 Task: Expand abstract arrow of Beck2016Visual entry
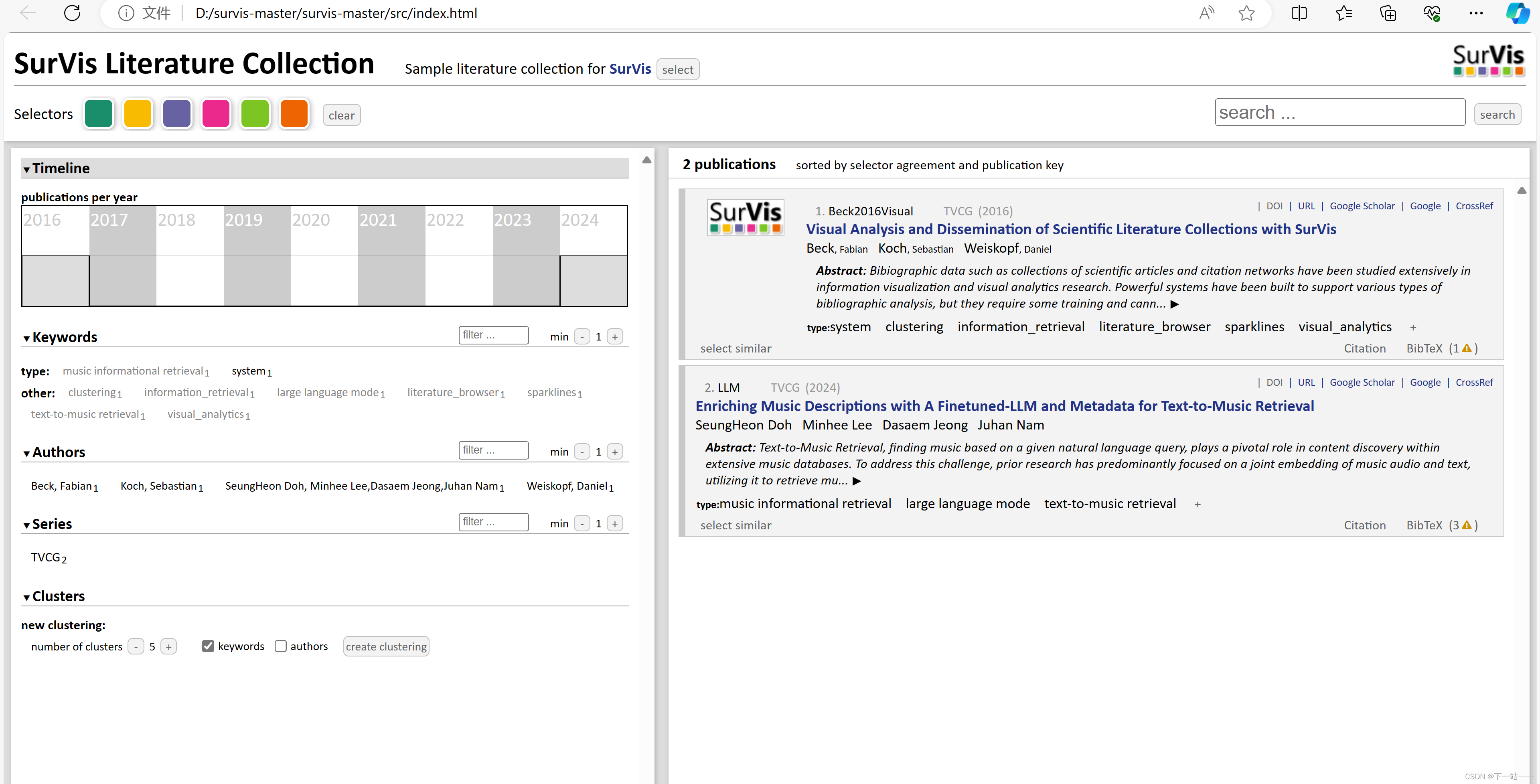pos(1175,304)
